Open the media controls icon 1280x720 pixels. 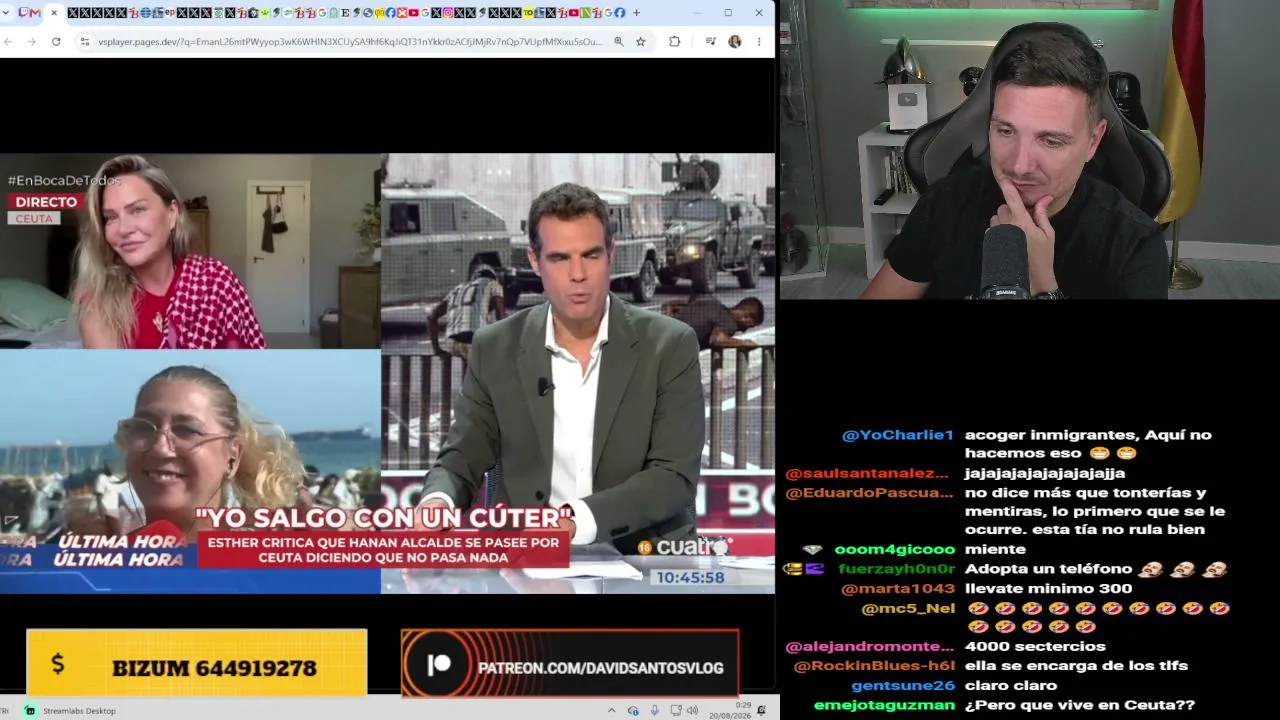point(710,42)
